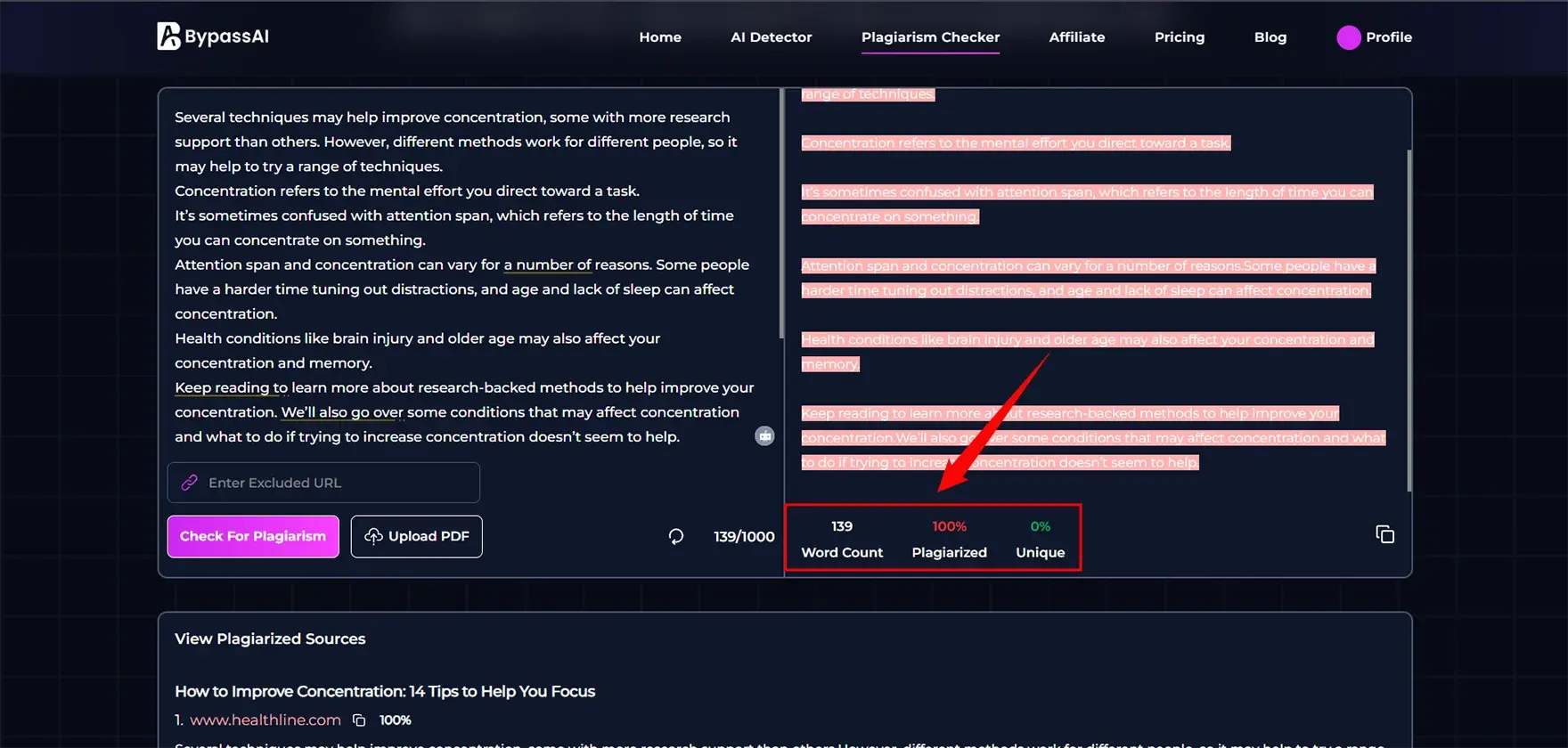Open the purple Profile avatar
The width and height of the screenshot is (1568, 748).
(x=1348, y=37)
